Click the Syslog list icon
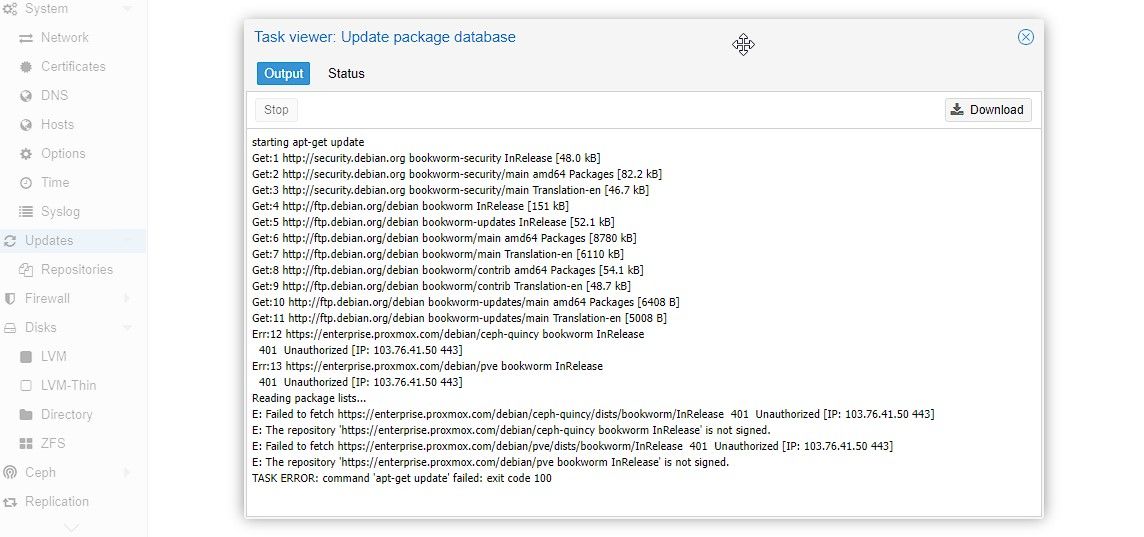Viewport: 1144px width, 537px height. 26,212
